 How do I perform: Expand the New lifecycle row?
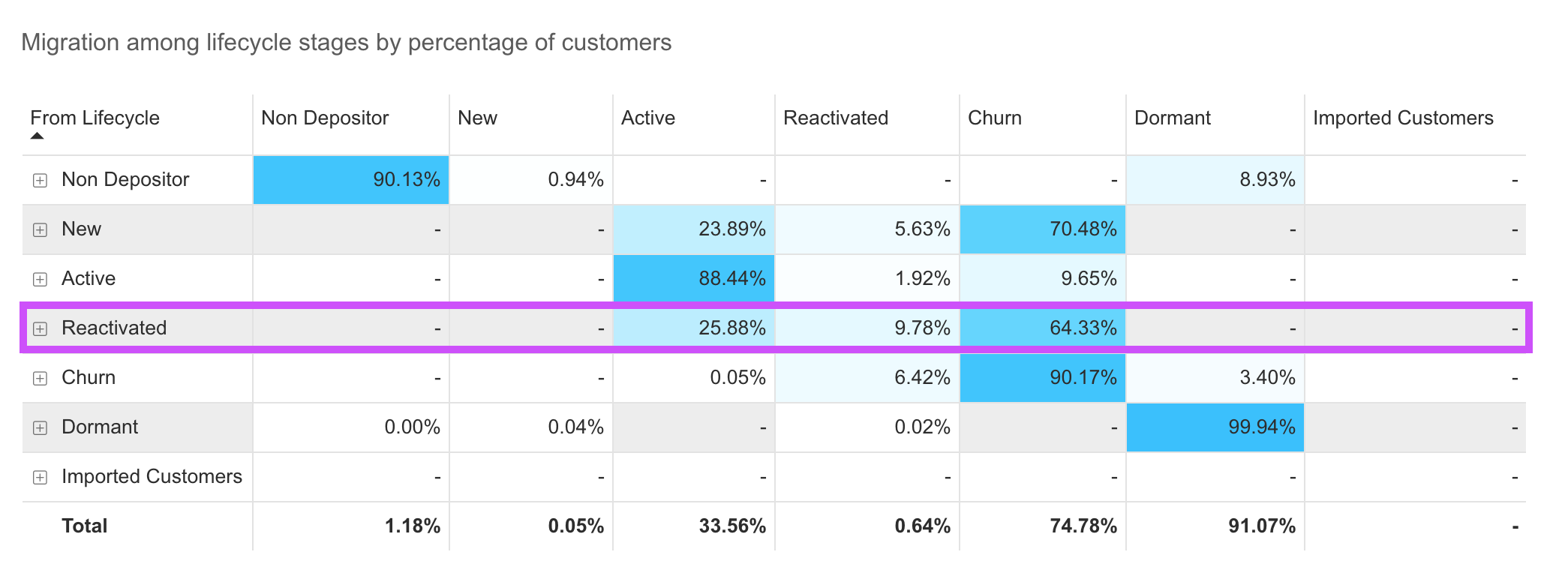pyautogui.click(x=40, y=230)
